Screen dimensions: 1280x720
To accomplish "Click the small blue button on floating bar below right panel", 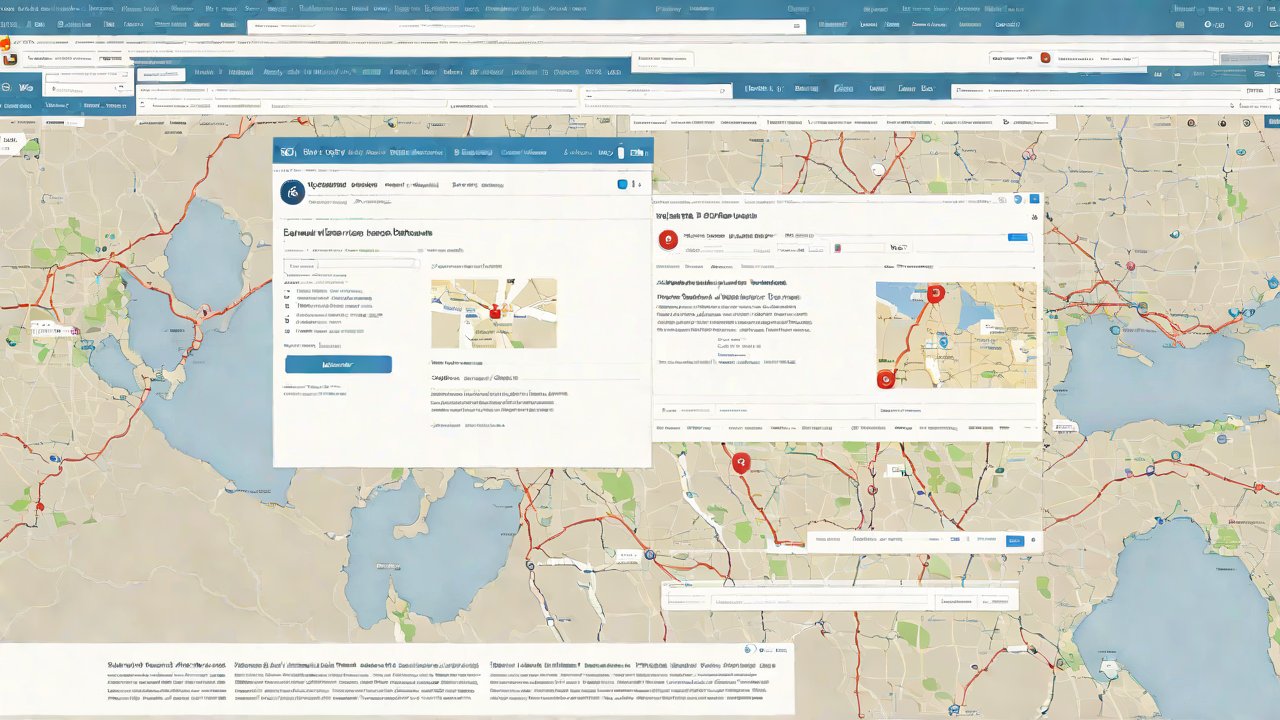I will pyautogui.click(x=1014, y=540).
